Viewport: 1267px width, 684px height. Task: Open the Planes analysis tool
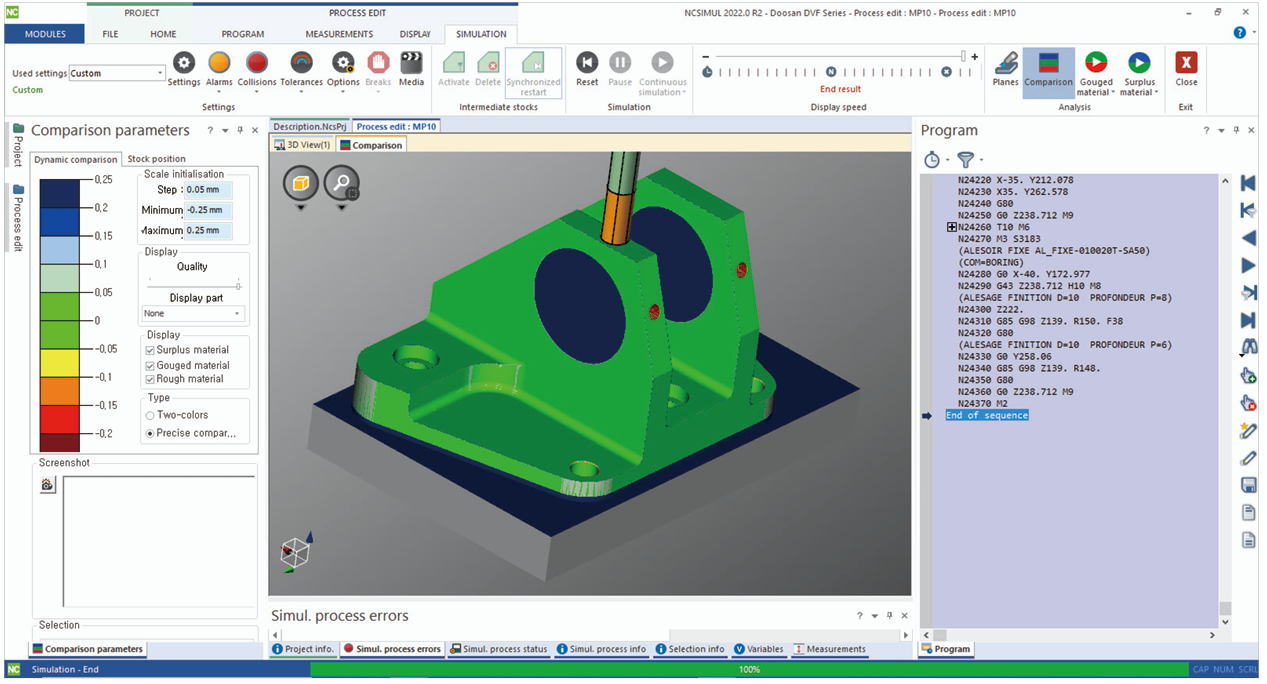(x=1005, y=64)
